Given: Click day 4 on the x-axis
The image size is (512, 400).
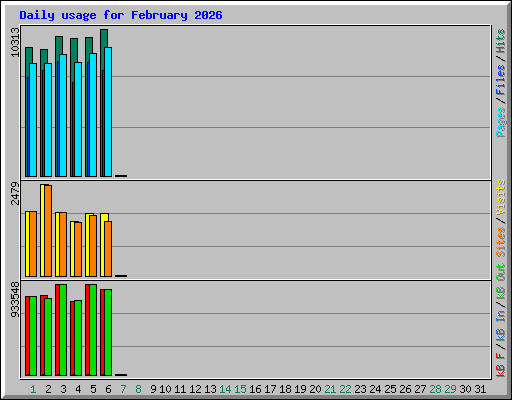Looking at the screenshot, I should 78,389.
